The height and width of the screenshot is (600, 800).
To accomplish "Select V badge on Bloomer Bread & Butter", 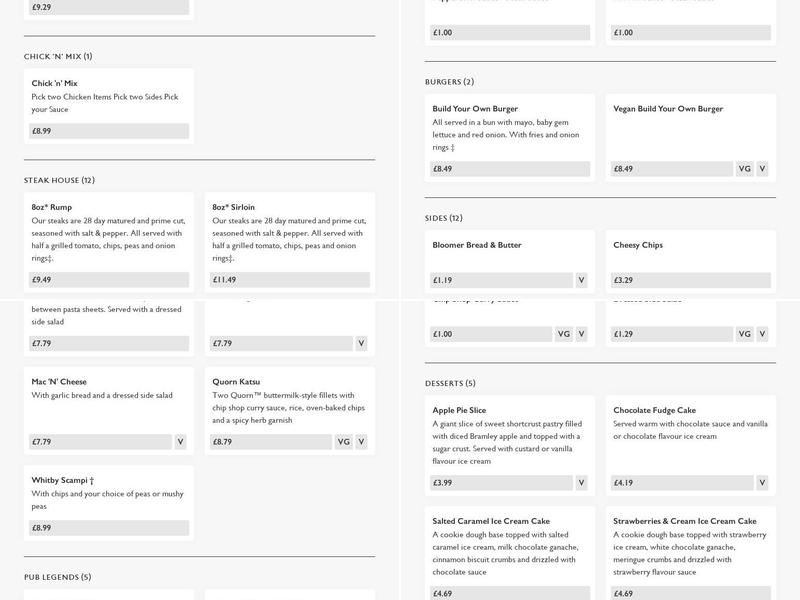I will pos(581,280).
